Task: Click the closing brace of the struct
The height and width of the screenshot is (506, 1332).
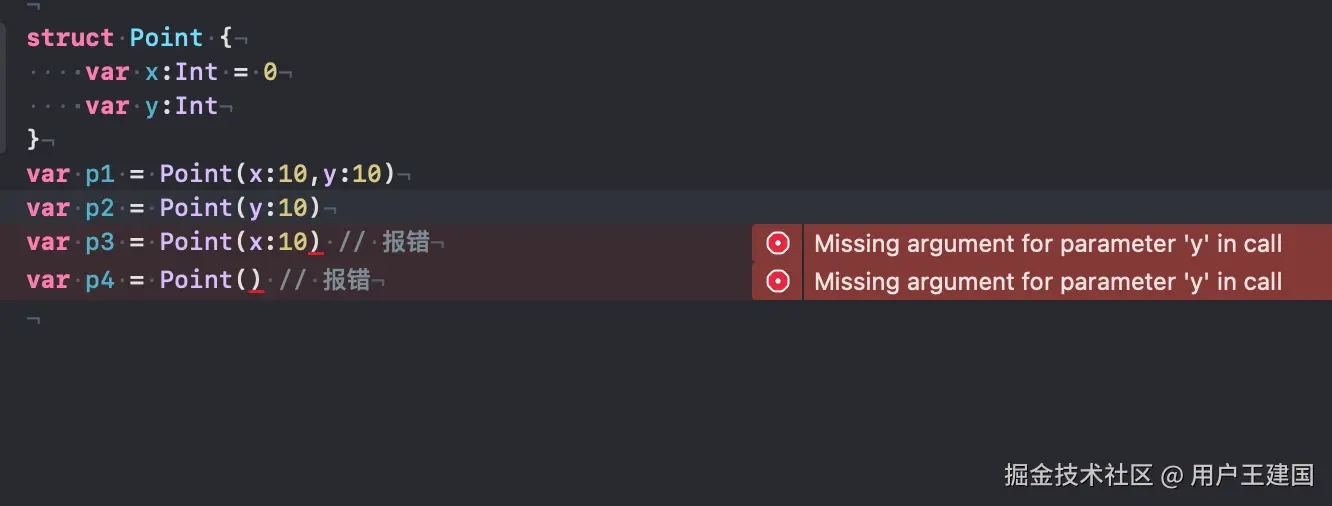Action: 33,140
